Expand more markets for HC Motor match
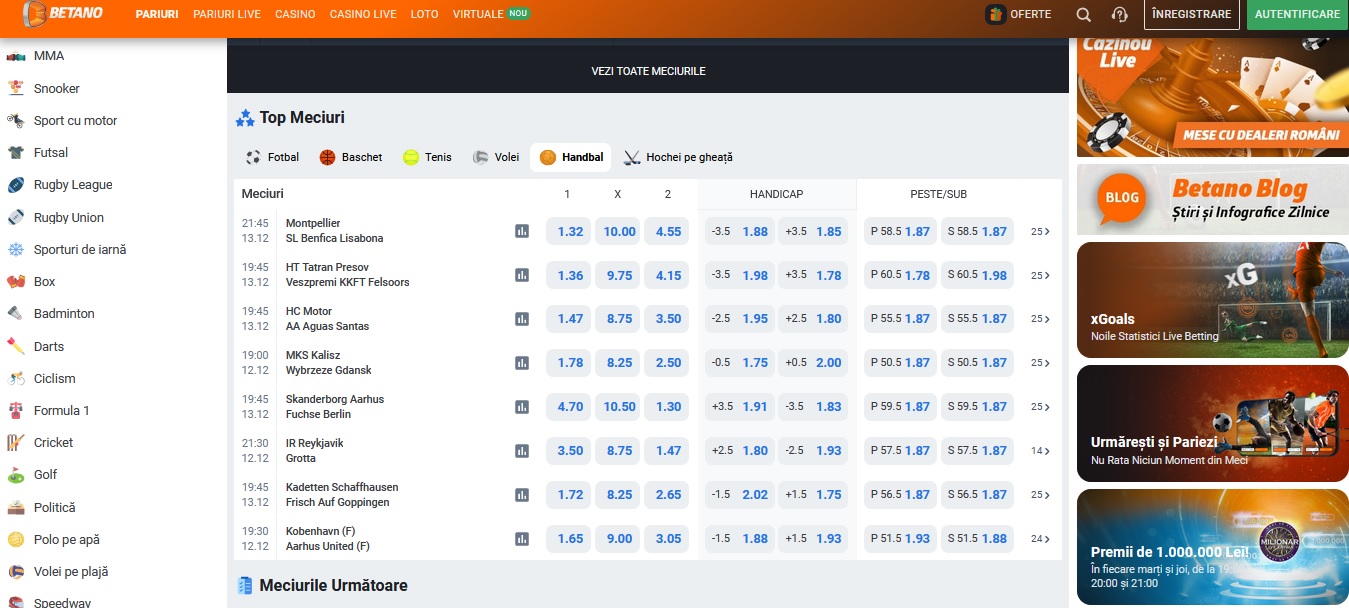 click(1041, 319)
